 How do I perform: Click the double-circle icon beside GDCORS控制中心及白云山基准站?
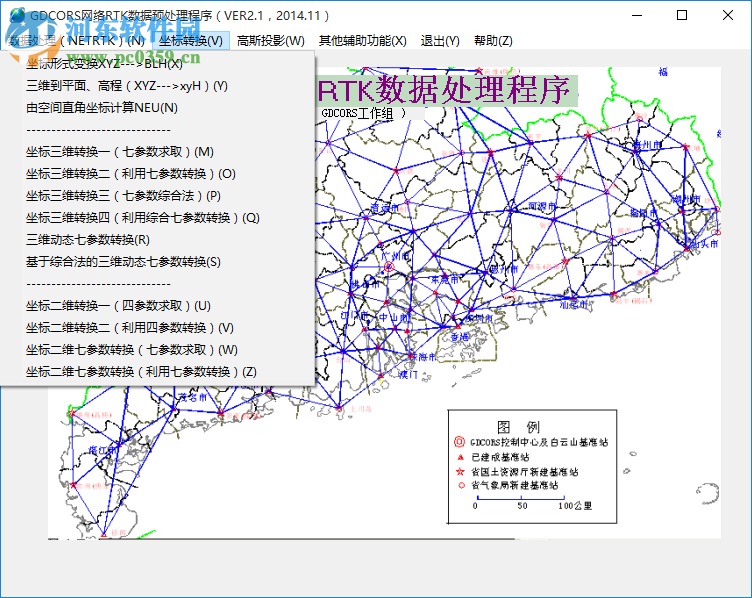459,442
